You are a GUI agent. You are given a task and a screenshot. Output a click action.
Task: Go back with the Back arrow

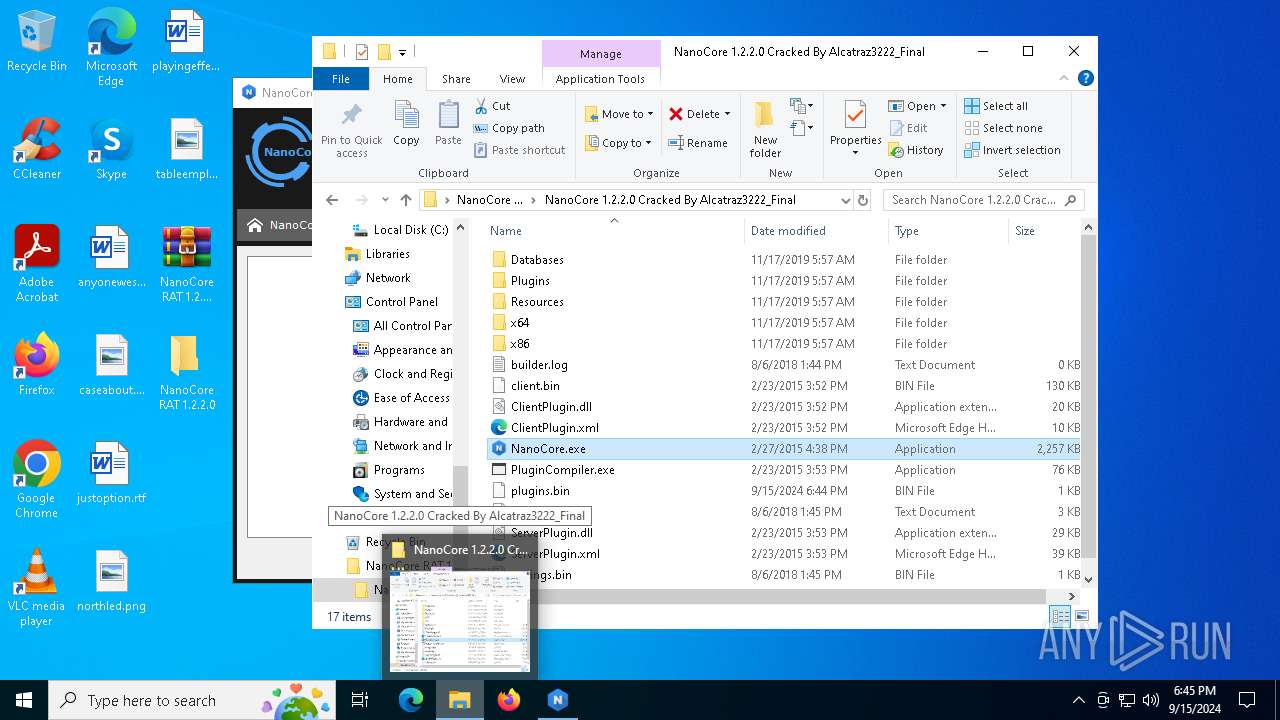pos(332,200)
